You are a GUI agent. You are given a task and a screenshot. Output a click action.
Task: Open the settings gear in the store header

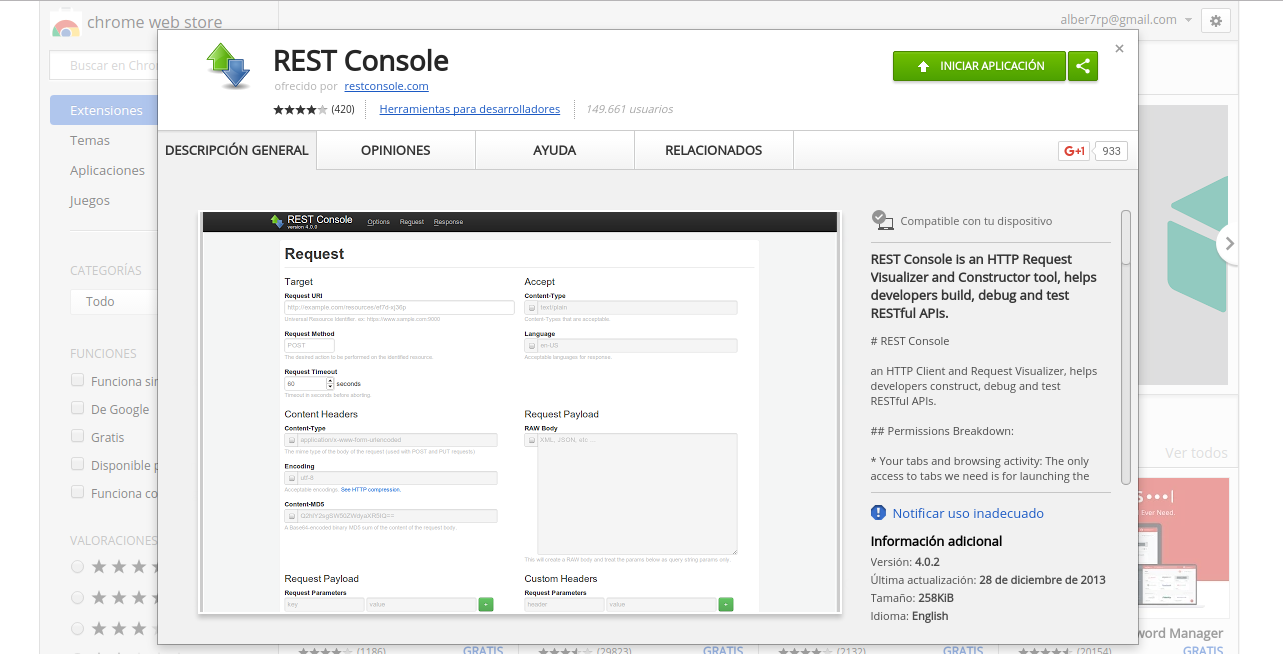click(x=1215, y=21)
